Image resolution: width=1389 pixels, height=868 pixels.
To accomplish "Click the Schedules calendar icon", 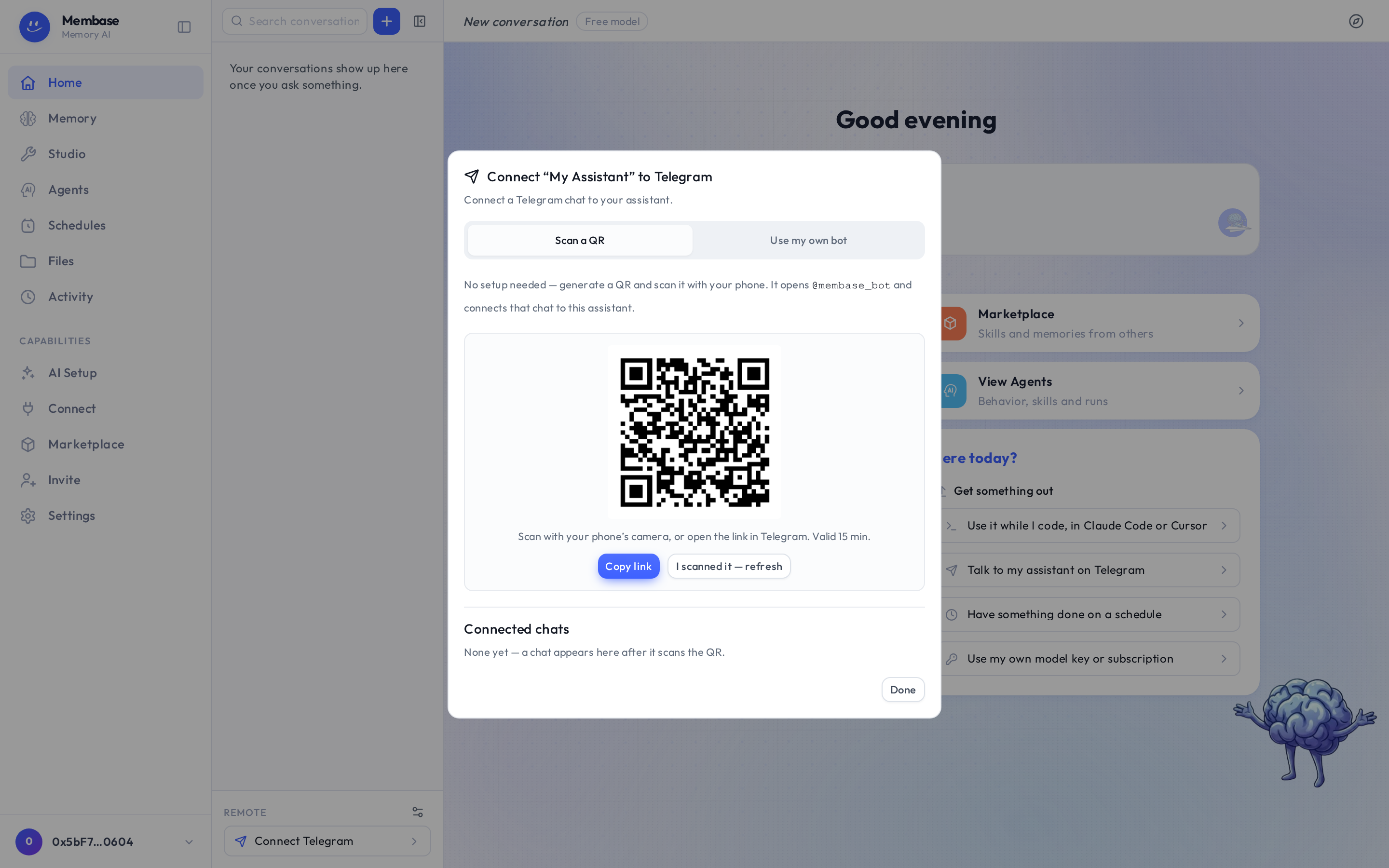I will [28, 225].
